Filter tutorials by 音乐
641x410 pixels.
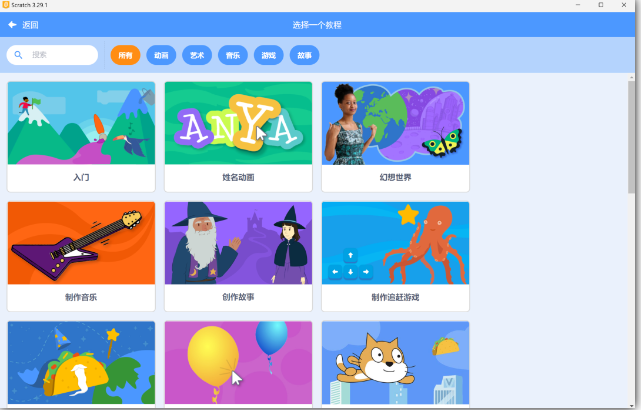point(233,55)
